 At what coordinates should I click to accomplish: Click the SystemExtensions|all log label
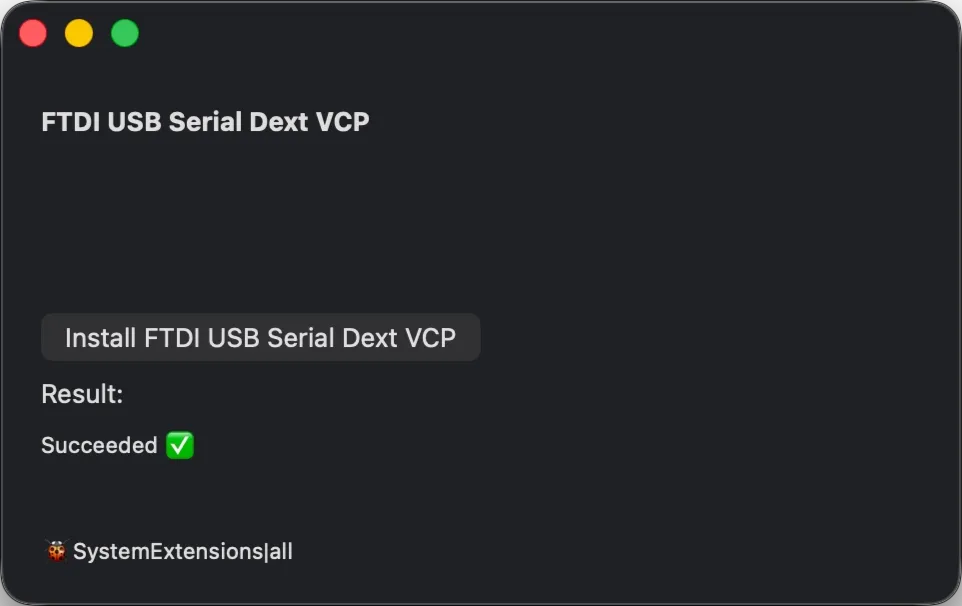click(x=182, y=551)
